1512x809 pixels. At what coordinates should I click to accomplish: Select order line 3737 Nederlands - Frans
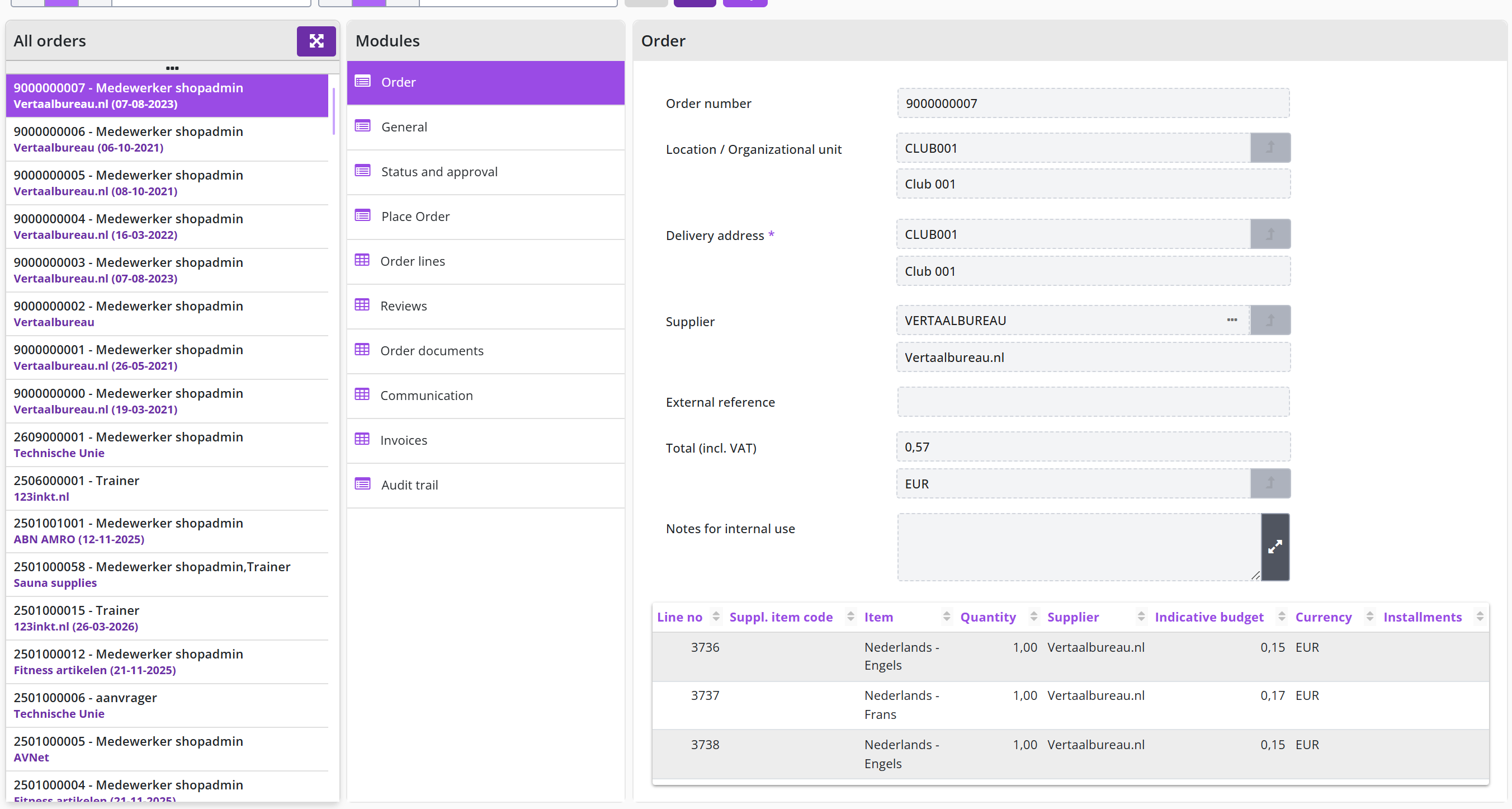coord(1070,705)
